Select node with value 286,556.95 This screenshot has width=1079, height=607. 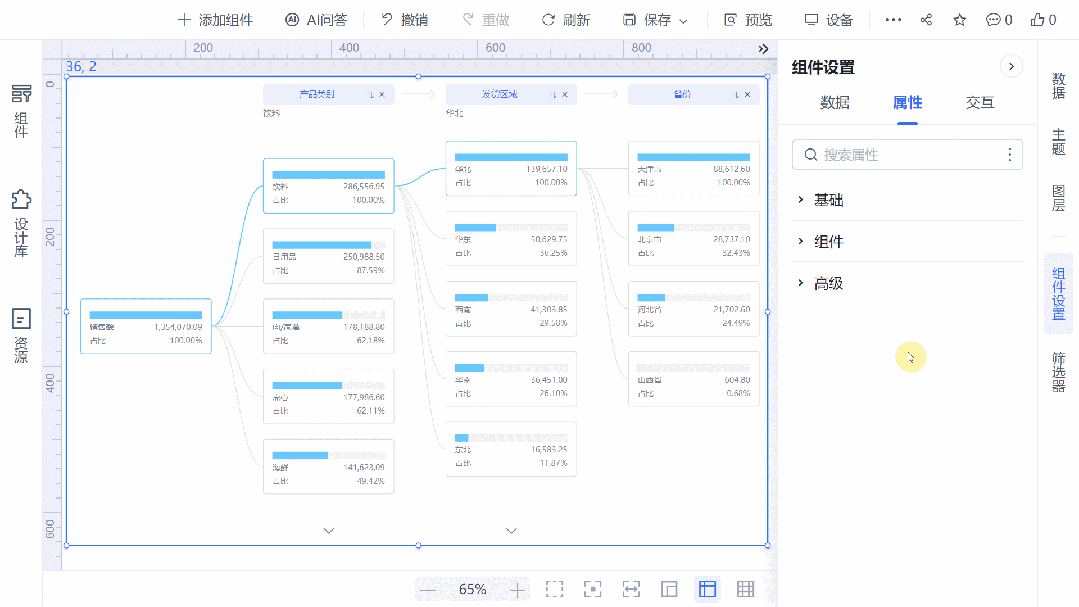(328, 186)
